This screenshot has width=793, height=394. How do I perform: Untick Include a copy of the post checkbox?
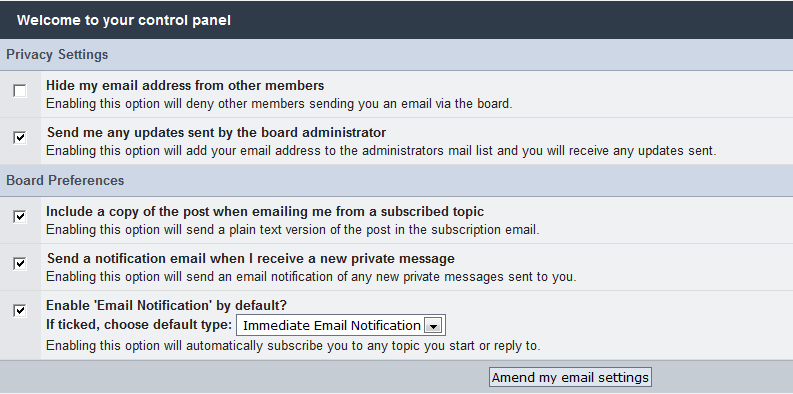tap(20, 217)
